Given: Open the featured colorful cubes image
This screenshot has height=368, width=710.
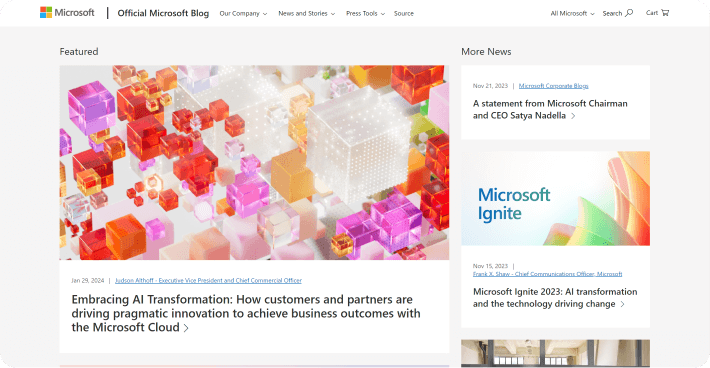Looking at the screenshot, I should 254,162.
